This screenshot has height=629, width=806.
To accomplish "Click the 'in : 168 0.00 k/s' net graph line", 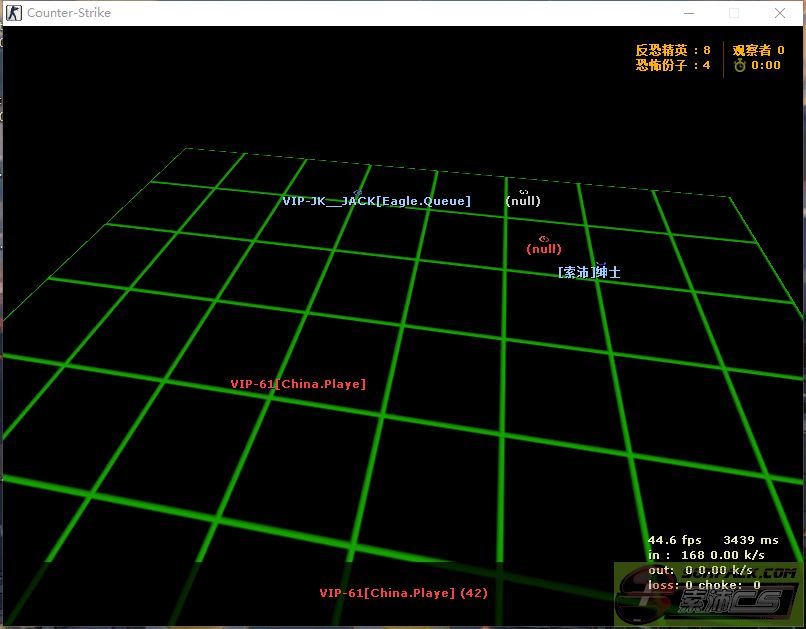I will tap(706, 555).
